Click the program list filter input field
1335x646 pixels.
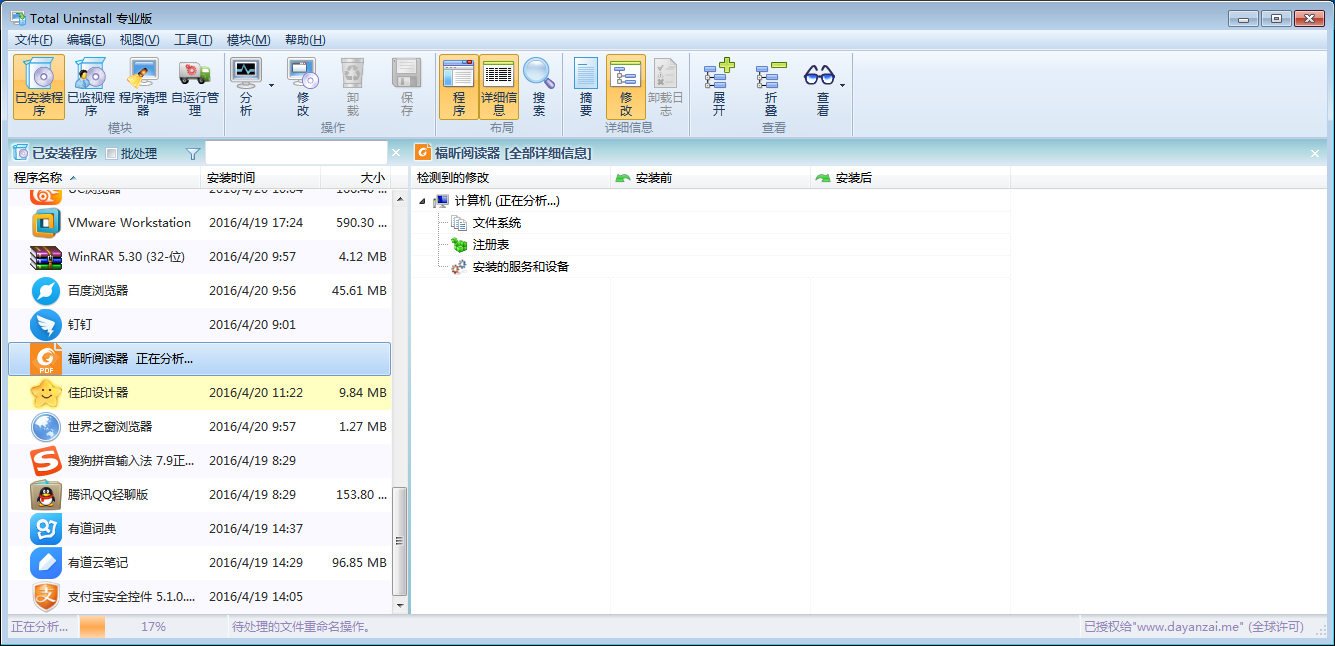pyautogui.click(x=295, y=153)
